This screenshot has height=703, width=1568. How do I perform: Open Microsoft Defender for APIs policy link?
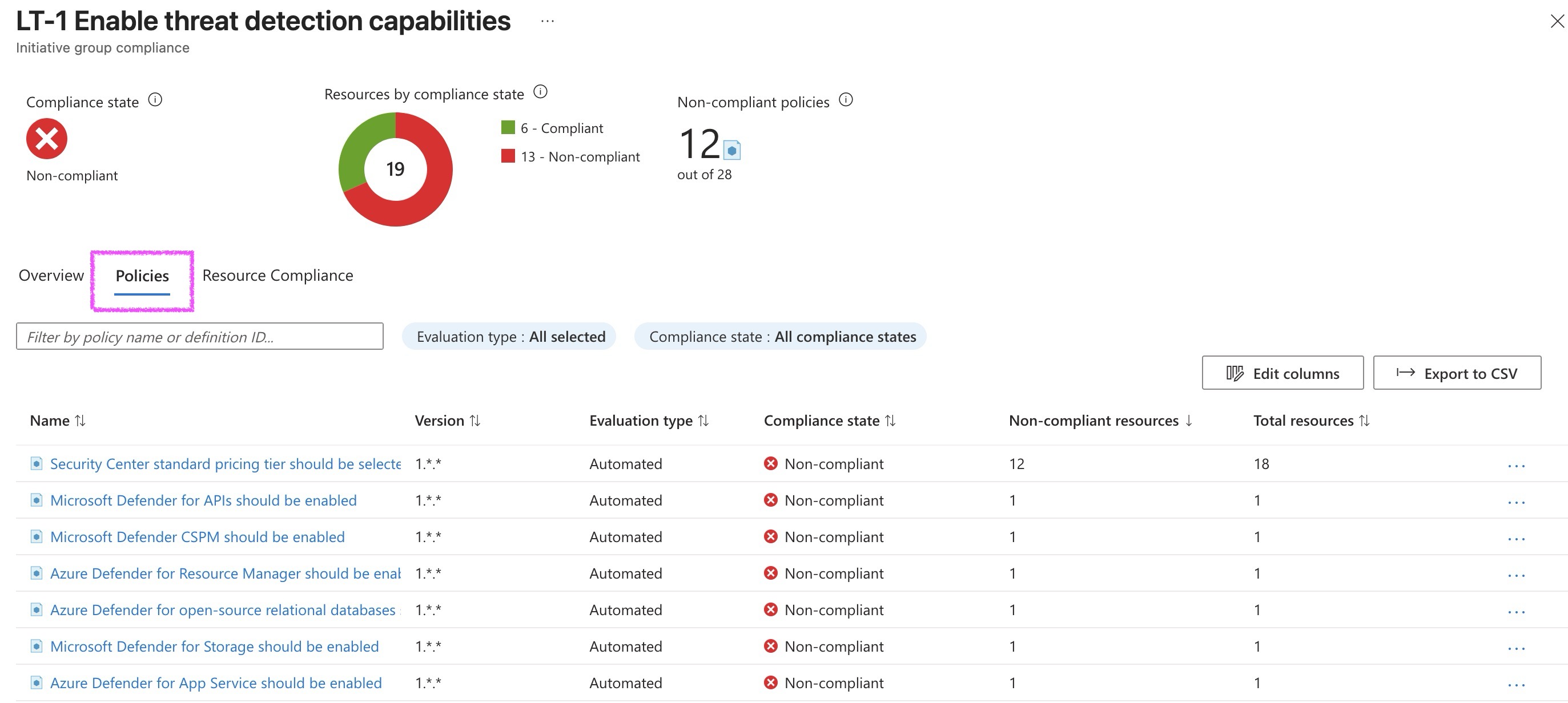(x=203, y=500)
